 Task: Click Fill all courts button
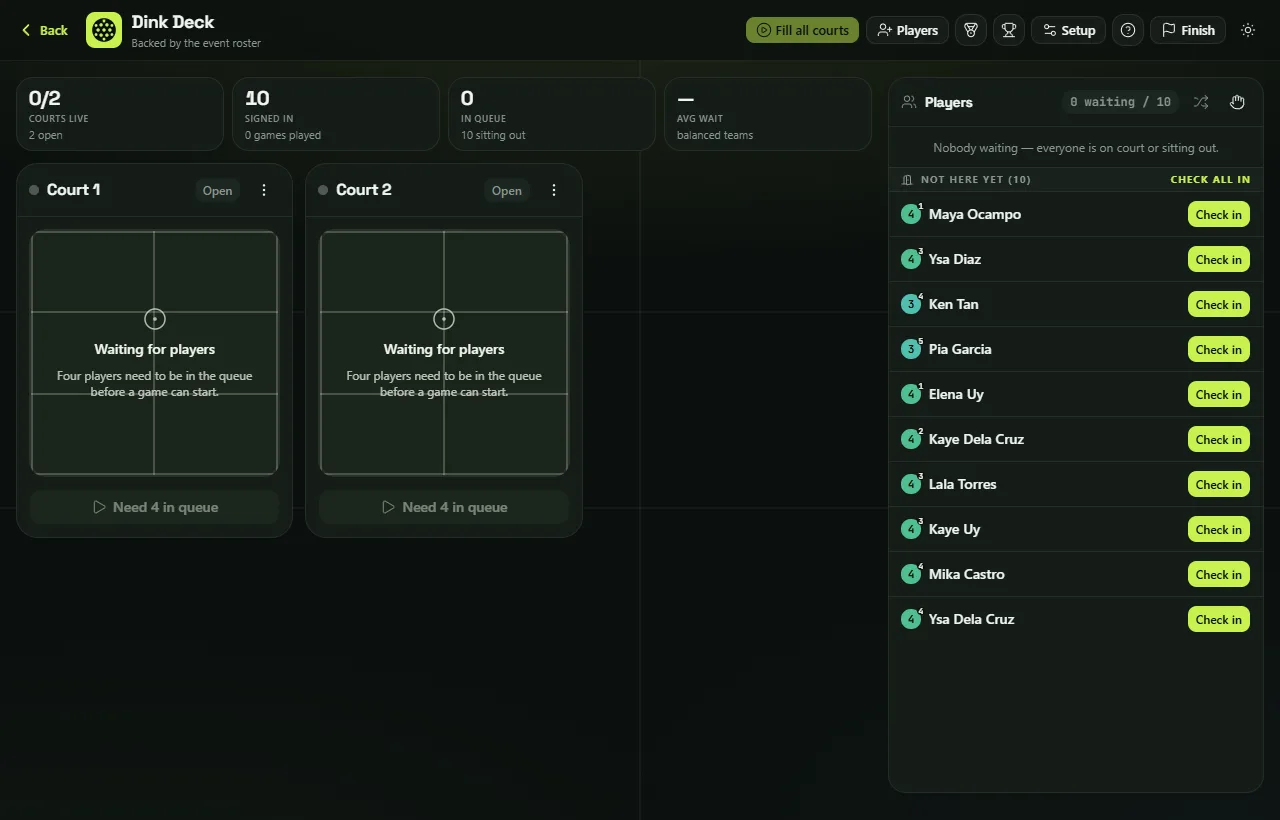[x=802, y=30]
